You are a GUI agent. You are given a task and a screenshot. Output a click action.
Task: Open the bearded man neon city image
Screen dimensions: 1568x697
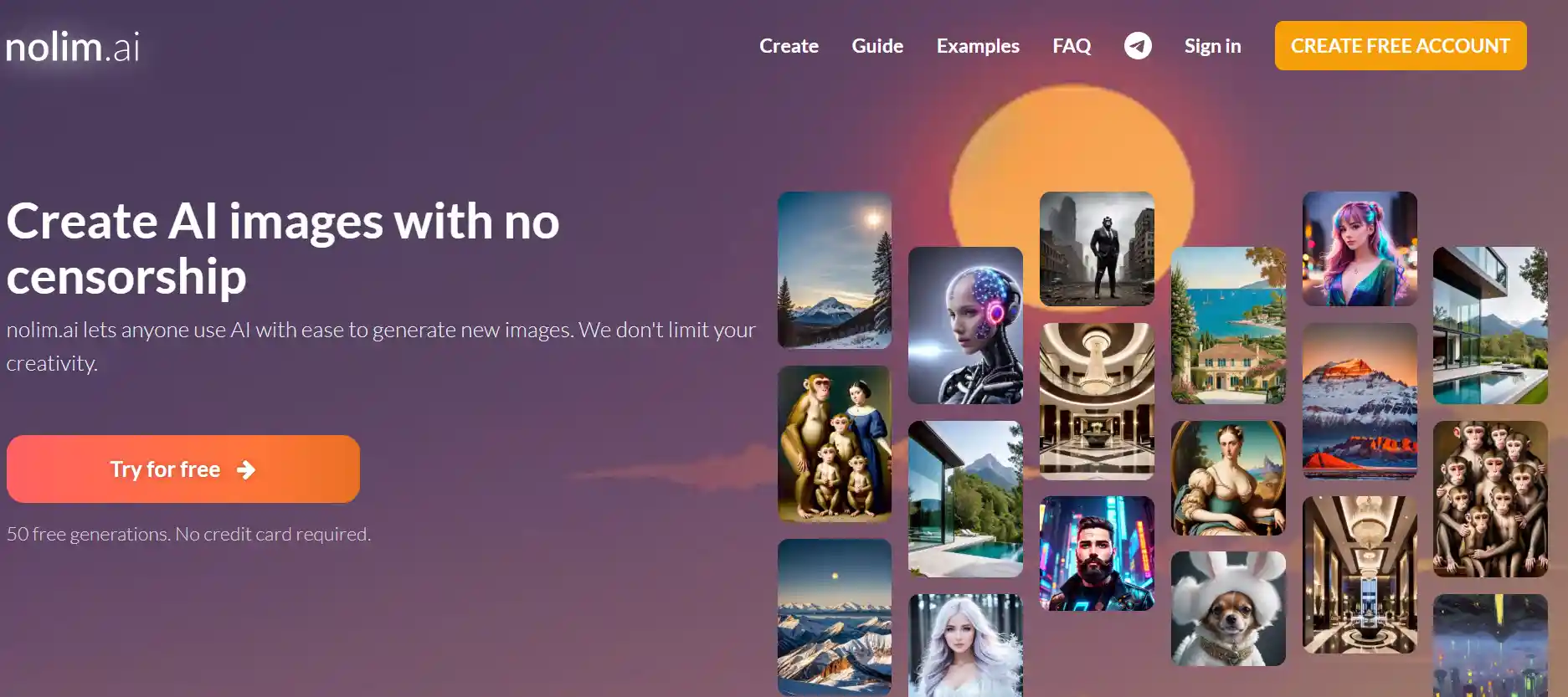coord(1097,553)
